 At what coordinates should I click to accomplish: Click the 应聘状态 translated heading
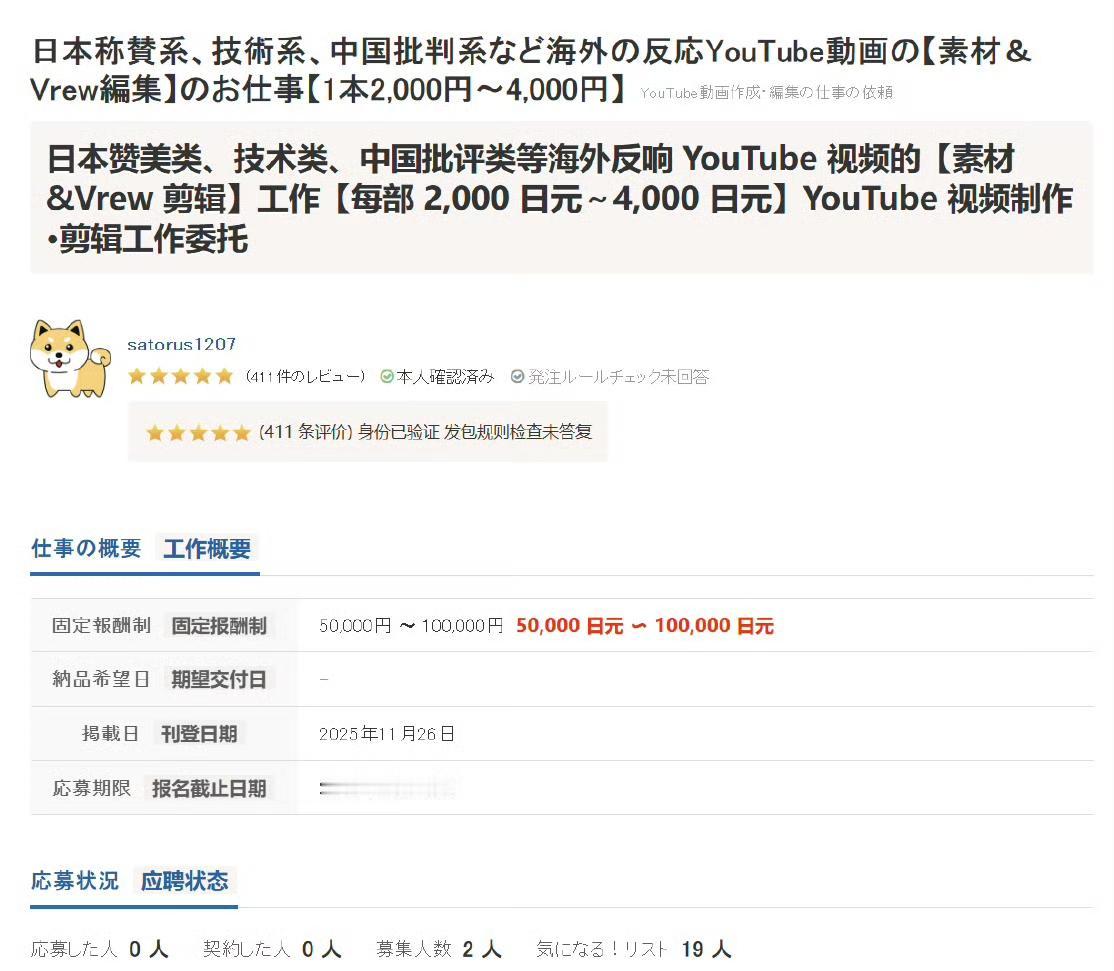click(x=185, y=882)
